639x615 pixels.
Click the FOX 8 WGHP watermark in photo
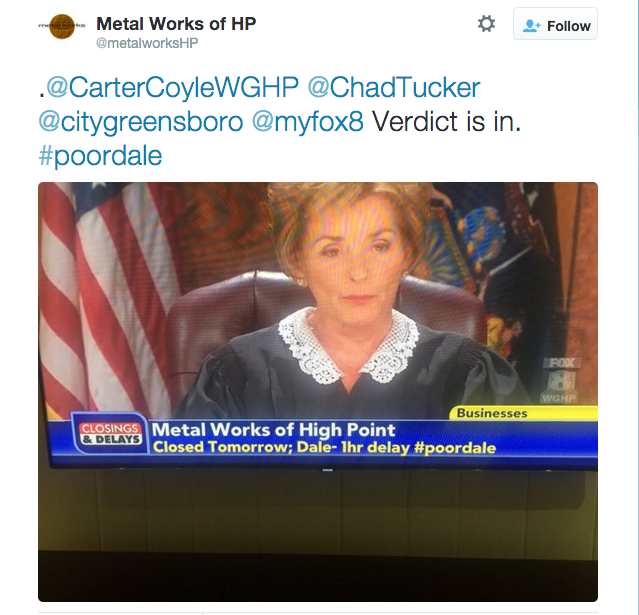[560, 380]
